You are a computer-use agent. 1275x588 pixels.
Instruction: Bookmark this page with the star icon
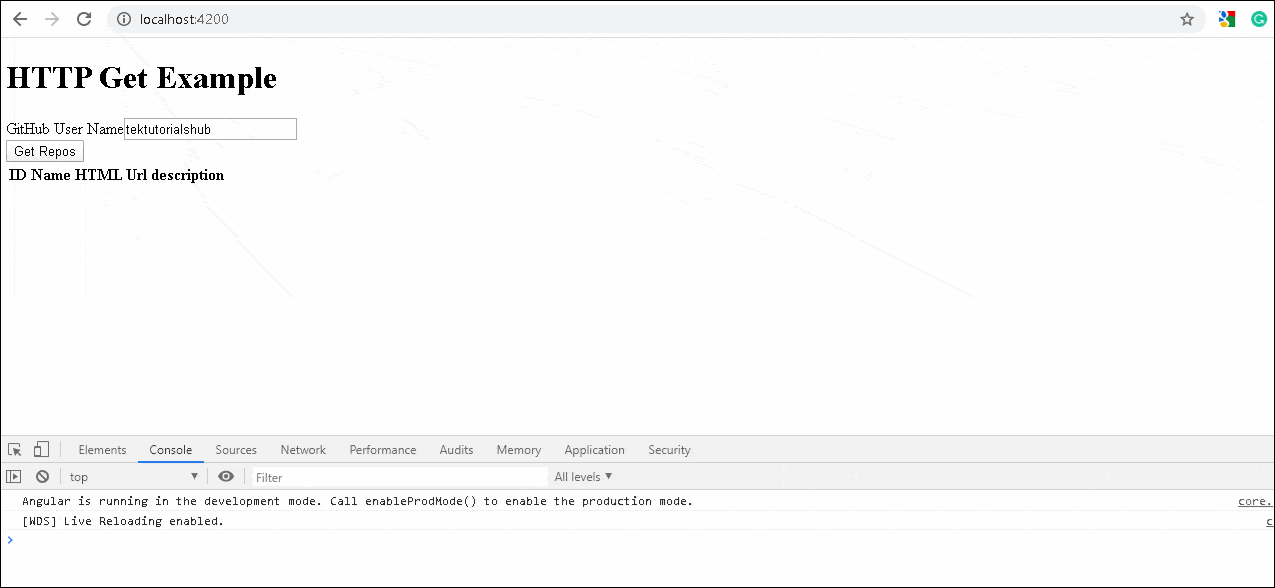[x=1187, y=19]
